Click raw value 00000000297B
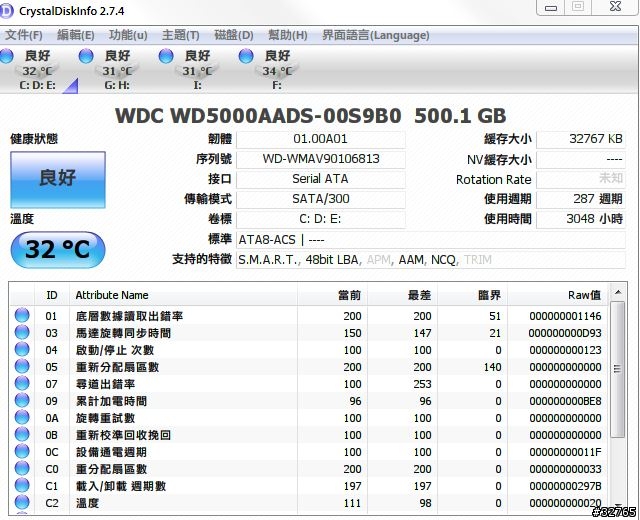This screenshot has height=520, width=640. tap(565, 487)
